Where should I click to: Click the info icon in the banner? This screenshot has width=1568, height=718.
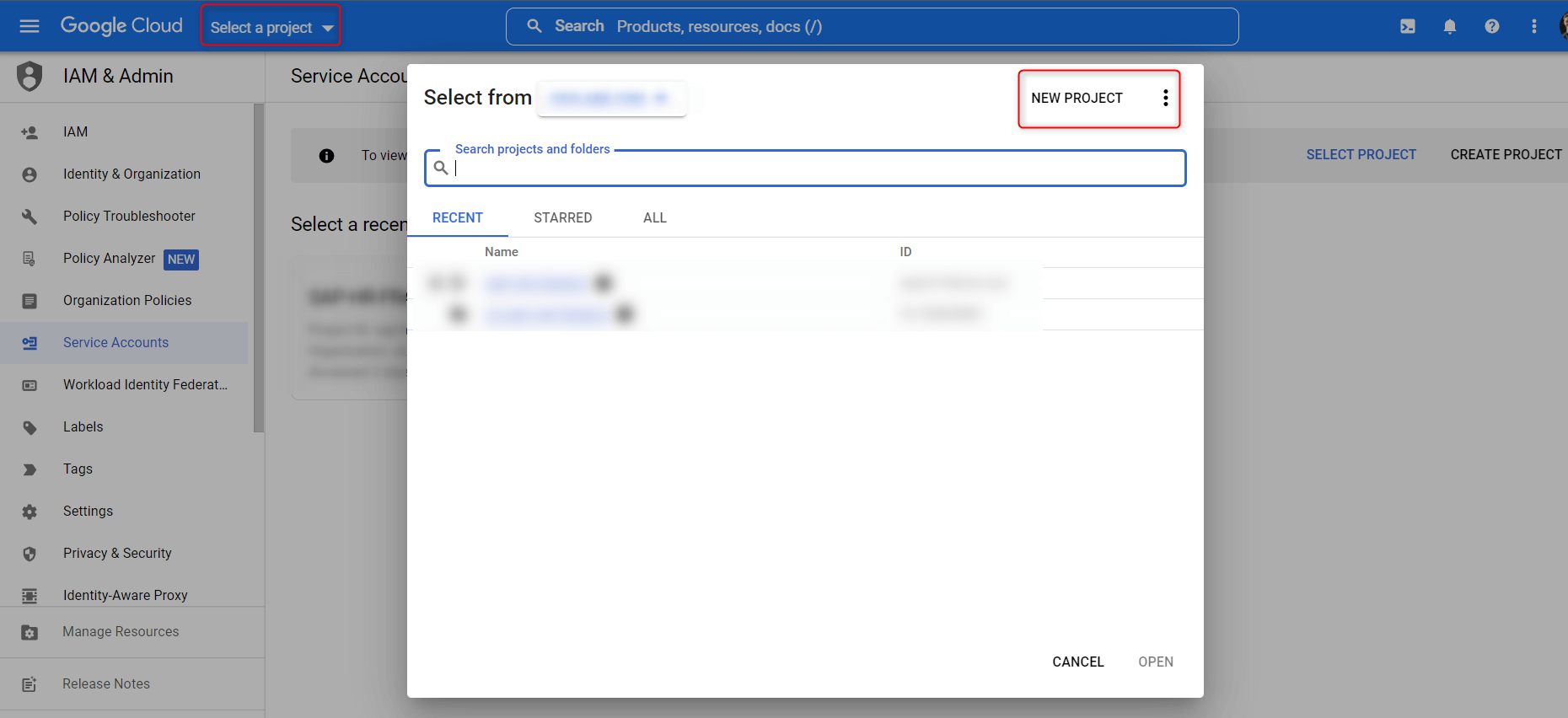[x=326, y=156]
